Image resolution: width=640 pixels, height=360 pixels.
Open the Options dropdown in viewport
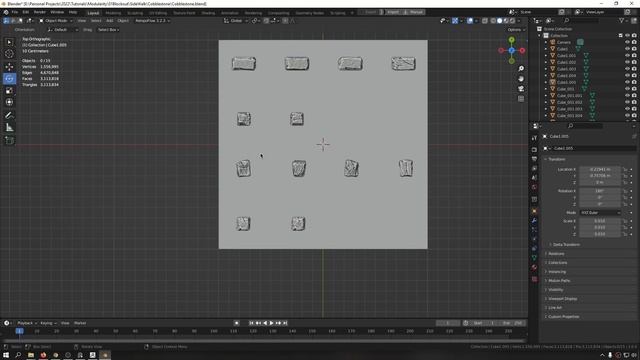pyautogui.click(x=515, y=30)
